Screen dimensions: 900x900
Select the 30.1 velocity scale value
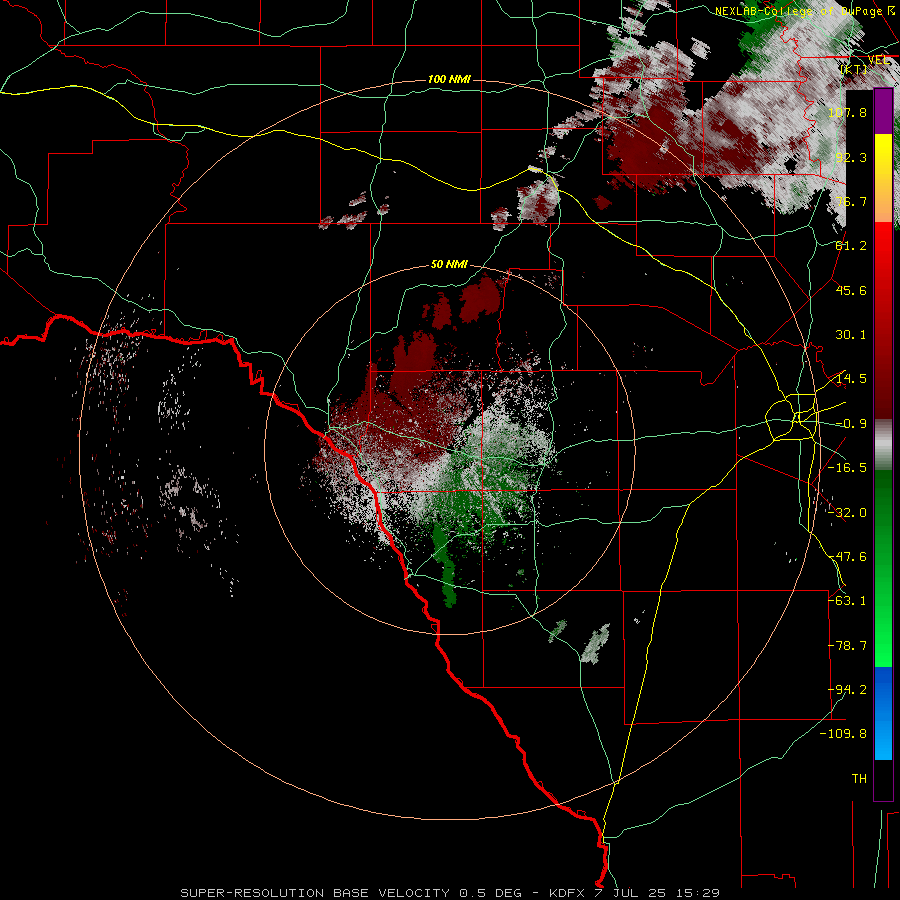pyautogui.click(x=851, y=335)
